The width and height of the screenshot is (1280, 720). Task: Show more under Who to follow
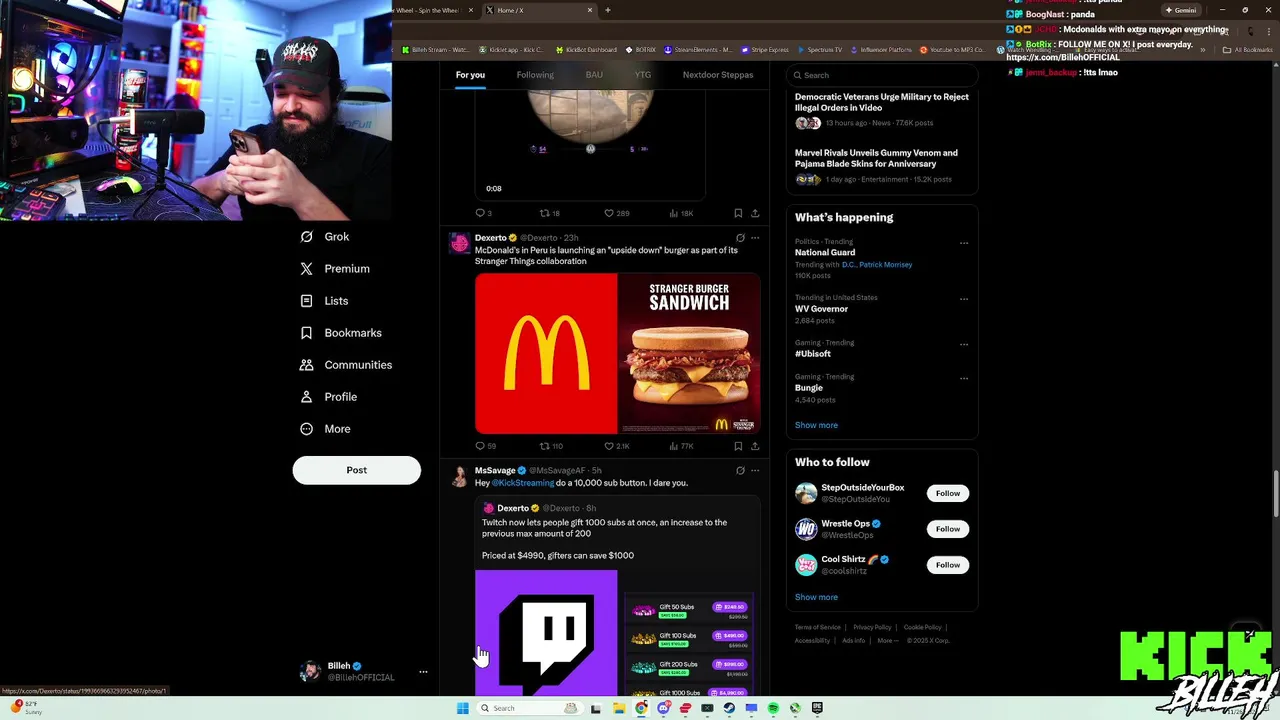[x=816, y=597]
